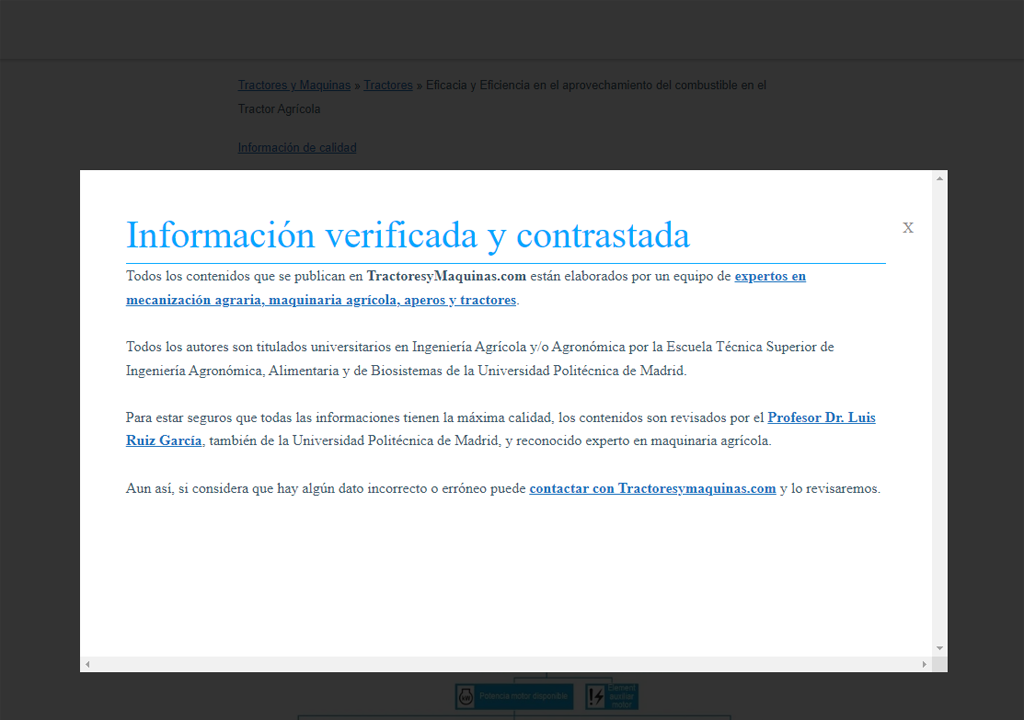Click the scroll up arrow in the modal
1024x720 pixels.
tap(940, 178)
